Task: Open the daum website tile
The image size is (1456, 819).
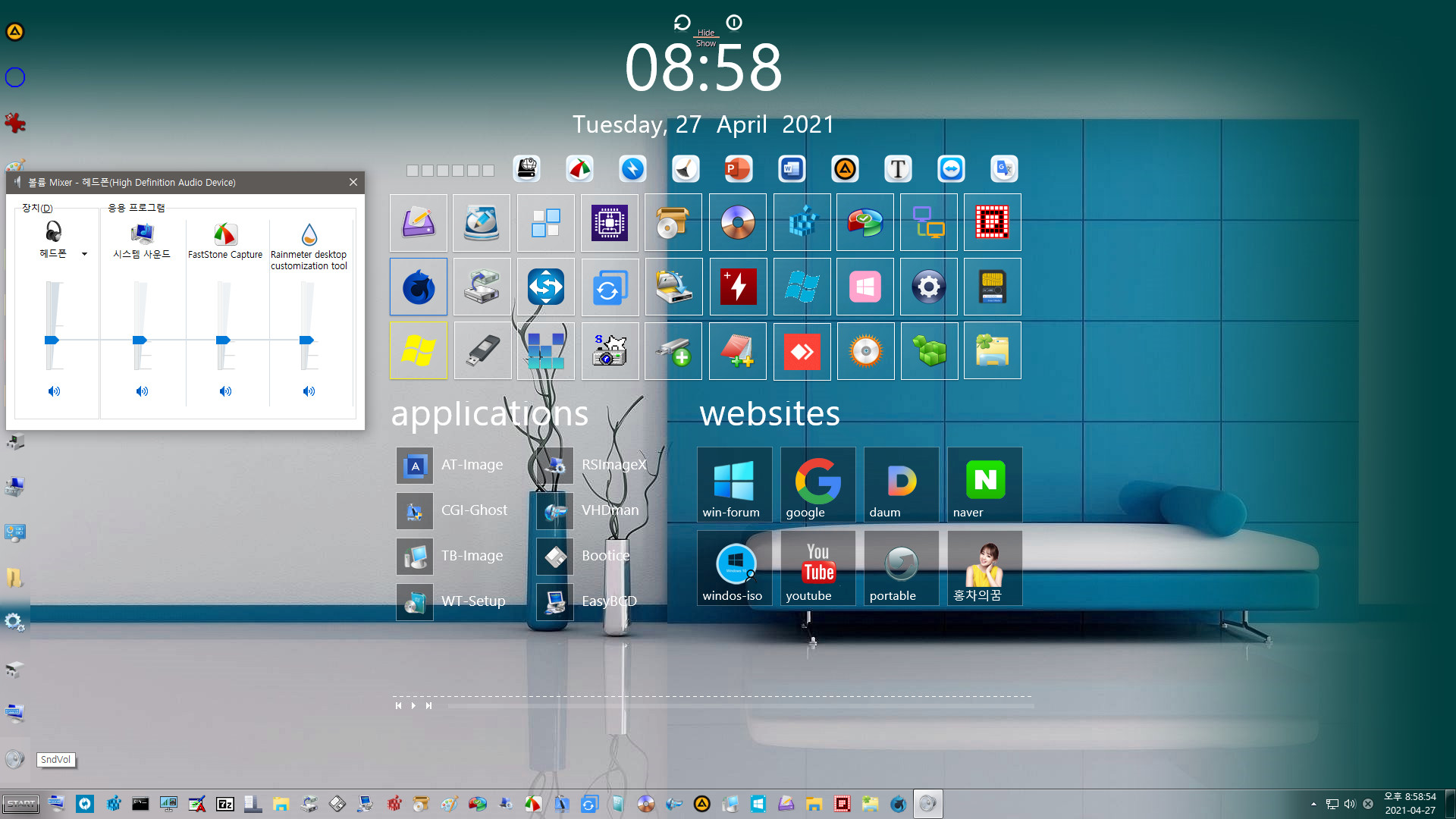Action: (902, 485)
